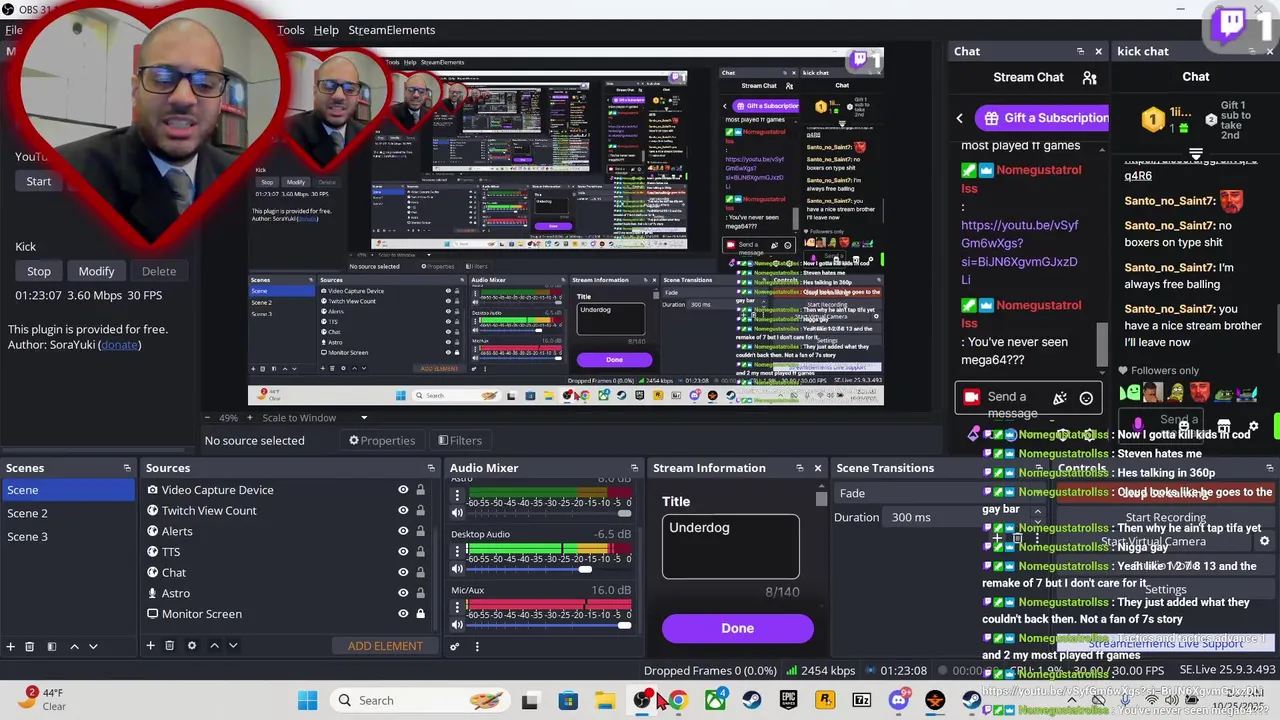Open Windows Start menu
Viewport: 1280px width, 720px height.
307,700
